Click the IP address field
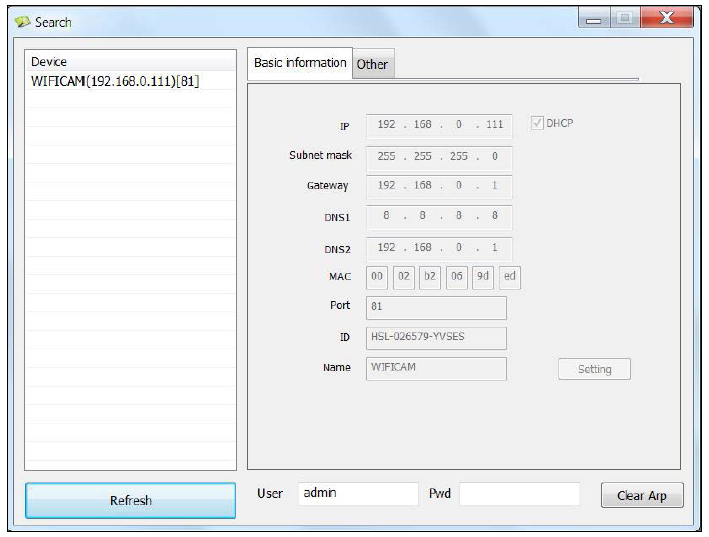 (439, 125)
